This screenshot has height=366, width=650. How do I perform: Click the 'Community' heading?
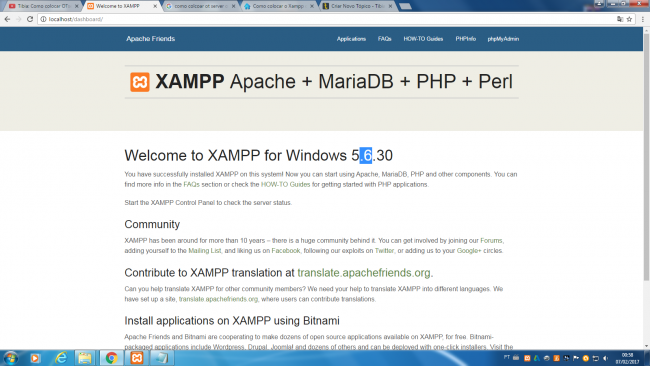152,224
